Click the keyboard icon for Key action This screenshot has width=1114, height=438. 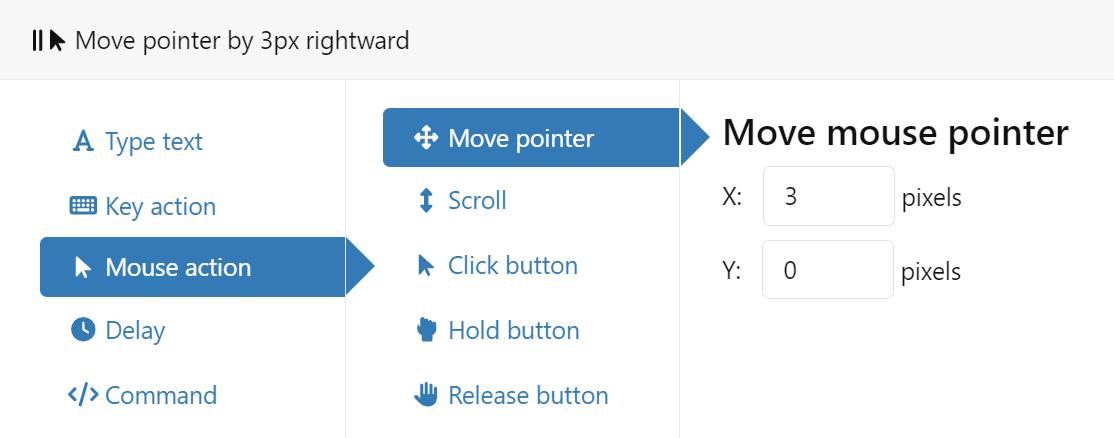click(x=83, y=207)
